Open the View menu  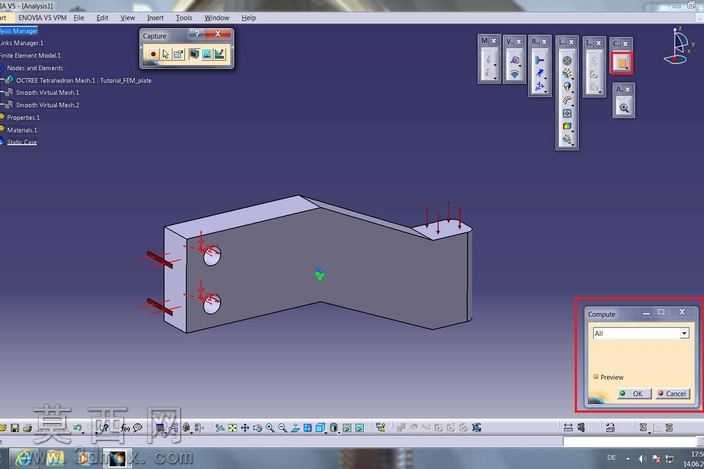tap(128, 18)
